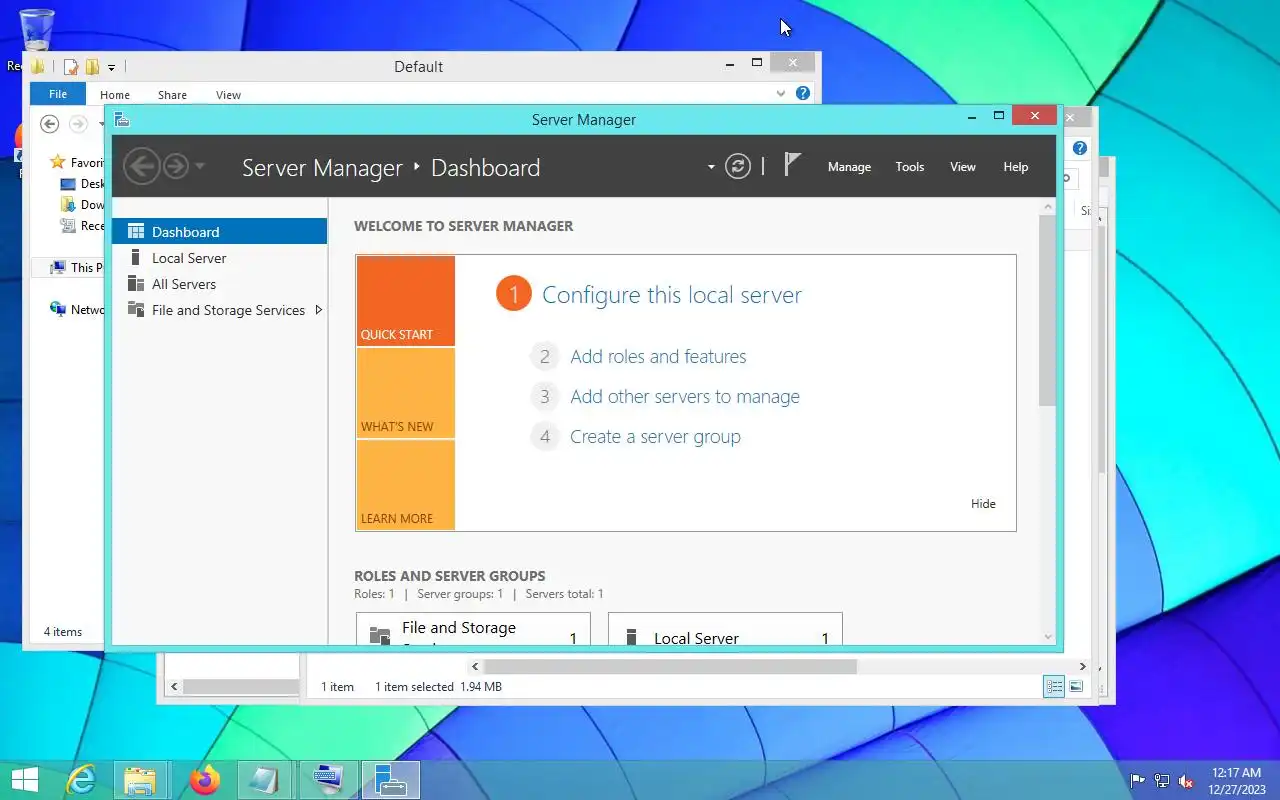Click right scroll arrow in rear explorer window
Screen dimensions: 1280x800
pyautogui.click(x=1082, y=666)
